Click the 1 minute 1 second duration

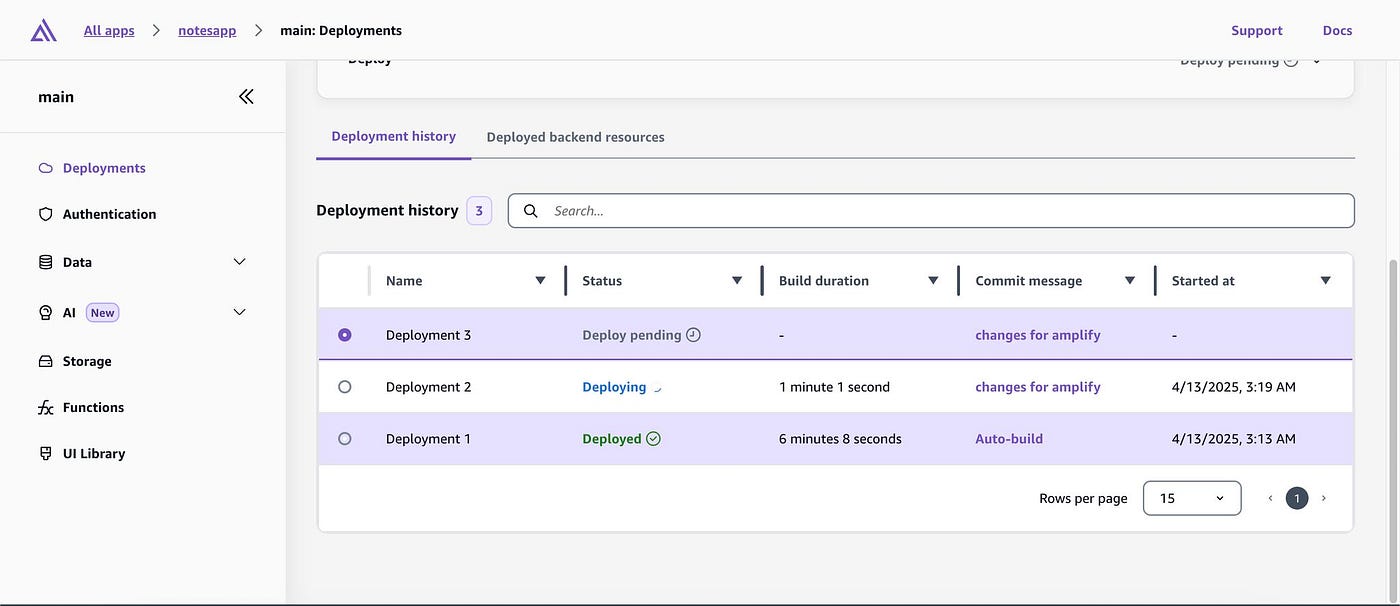click(834, 387)
